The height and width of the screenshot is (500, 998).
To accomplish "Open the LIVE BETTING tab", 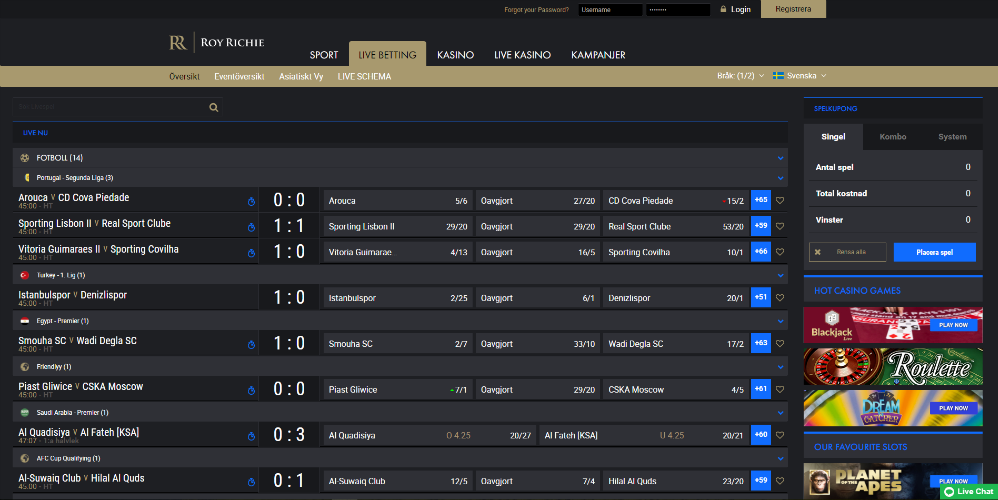I will [387, 55].
